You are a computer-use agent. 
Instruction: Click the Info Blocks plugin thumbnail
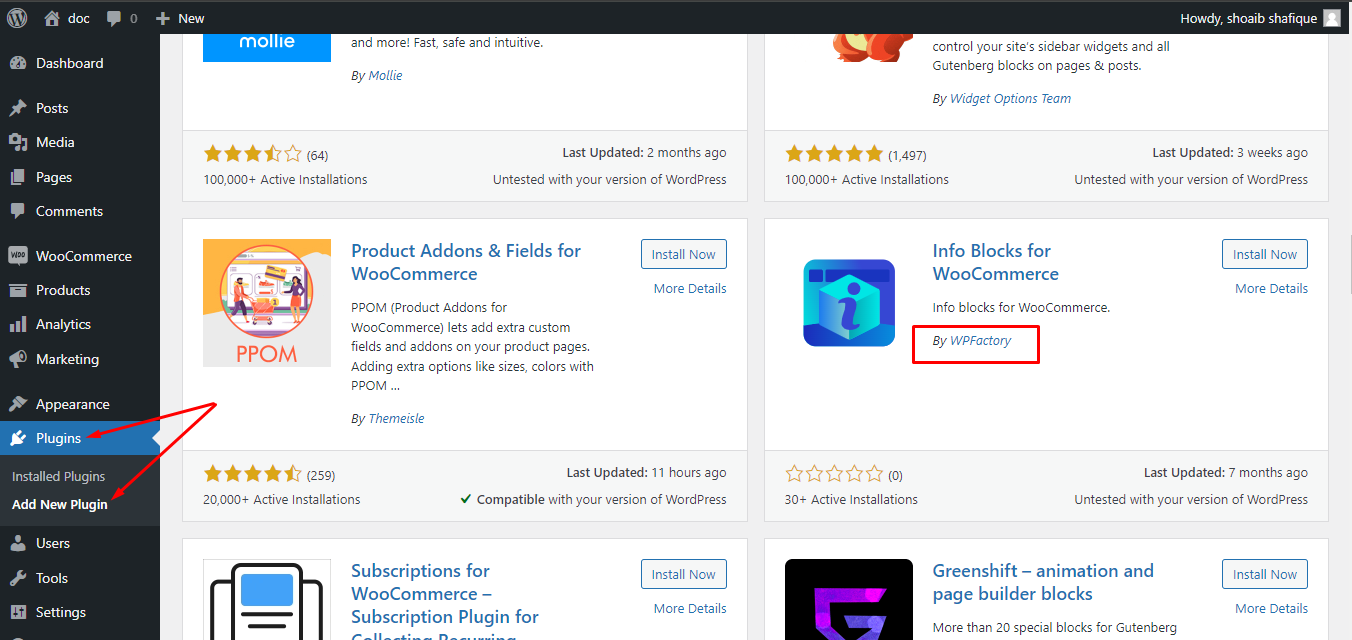(849, 303)
